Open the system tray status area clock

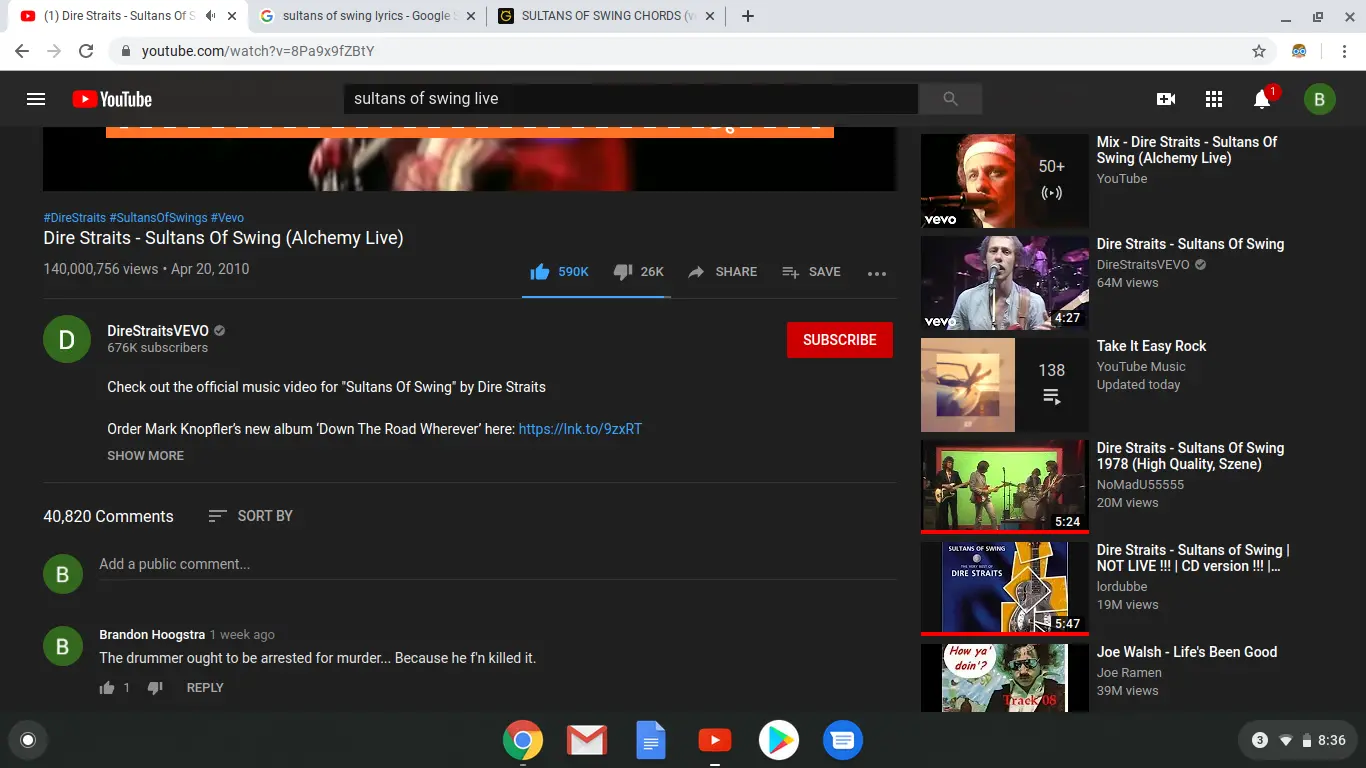tap(1297, 740)
